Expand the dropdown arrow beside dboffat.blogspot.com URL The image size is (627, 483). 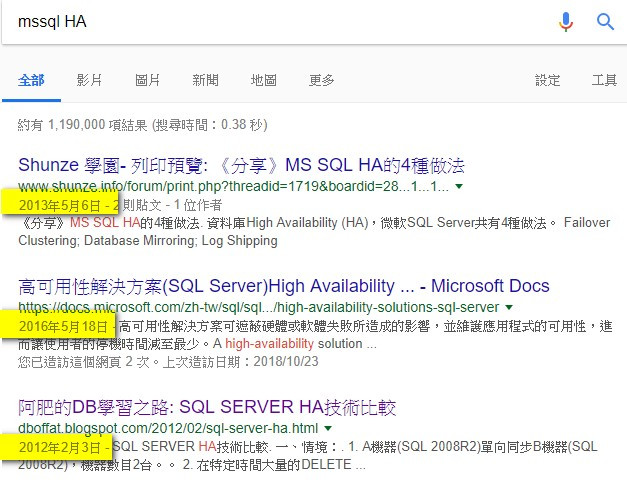(328, 429)
